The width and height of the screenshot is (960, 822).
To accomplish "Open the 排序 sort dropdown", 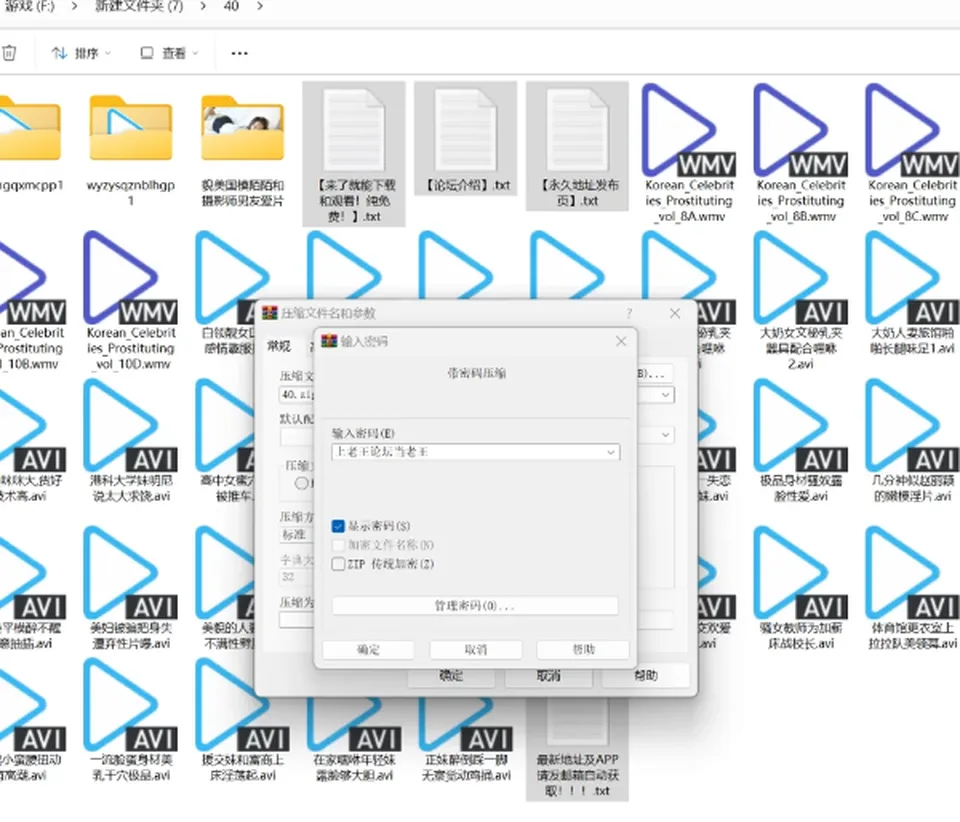I will (x=81, y=53).
